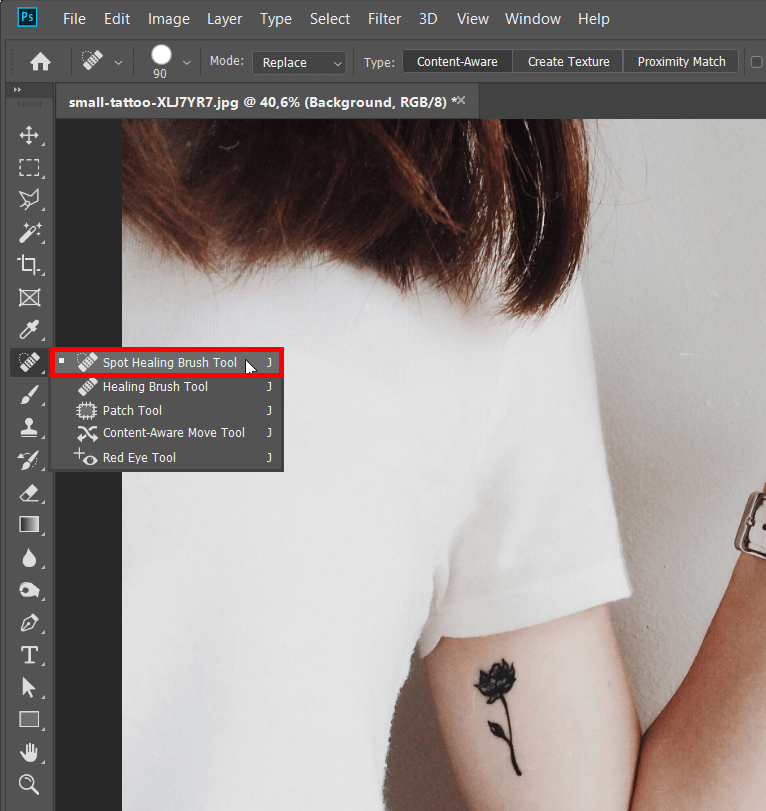Select the Rectangular Marquee tool

29,168
